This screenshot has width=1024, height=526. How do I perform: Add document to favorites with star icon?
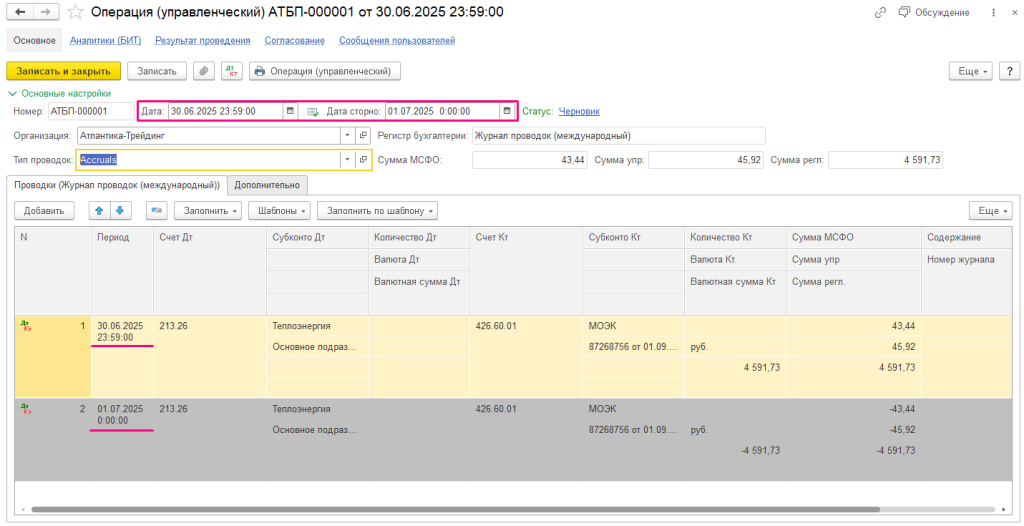75,12
